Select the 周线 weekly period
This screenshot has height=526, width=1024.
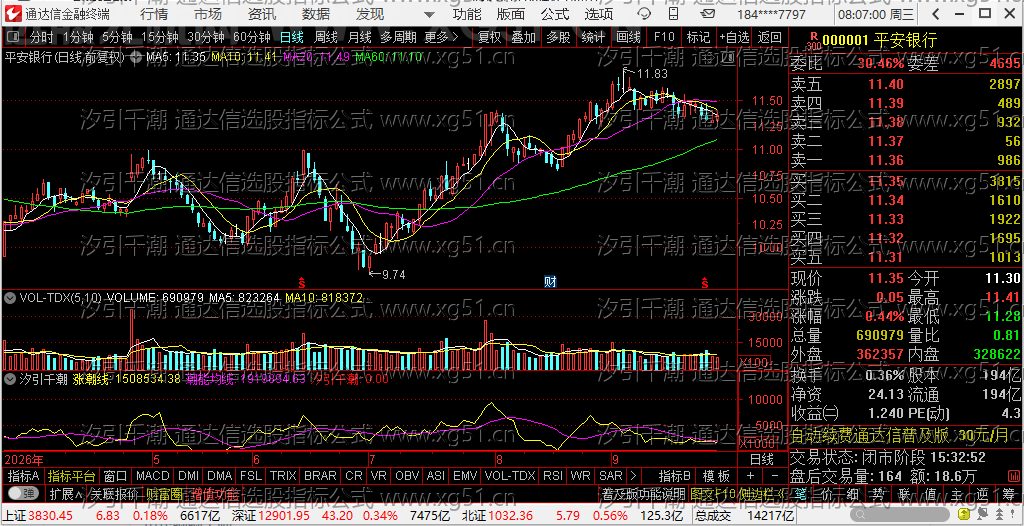click(x=326, y=37)
